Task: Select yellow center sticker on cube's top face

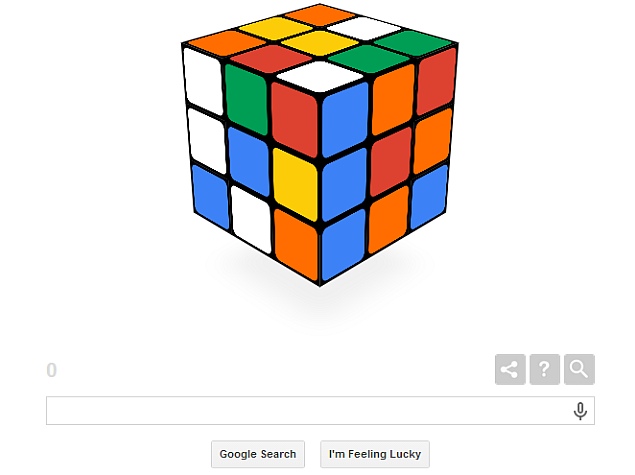Action: pyautogui.click(x=320, y=43)
